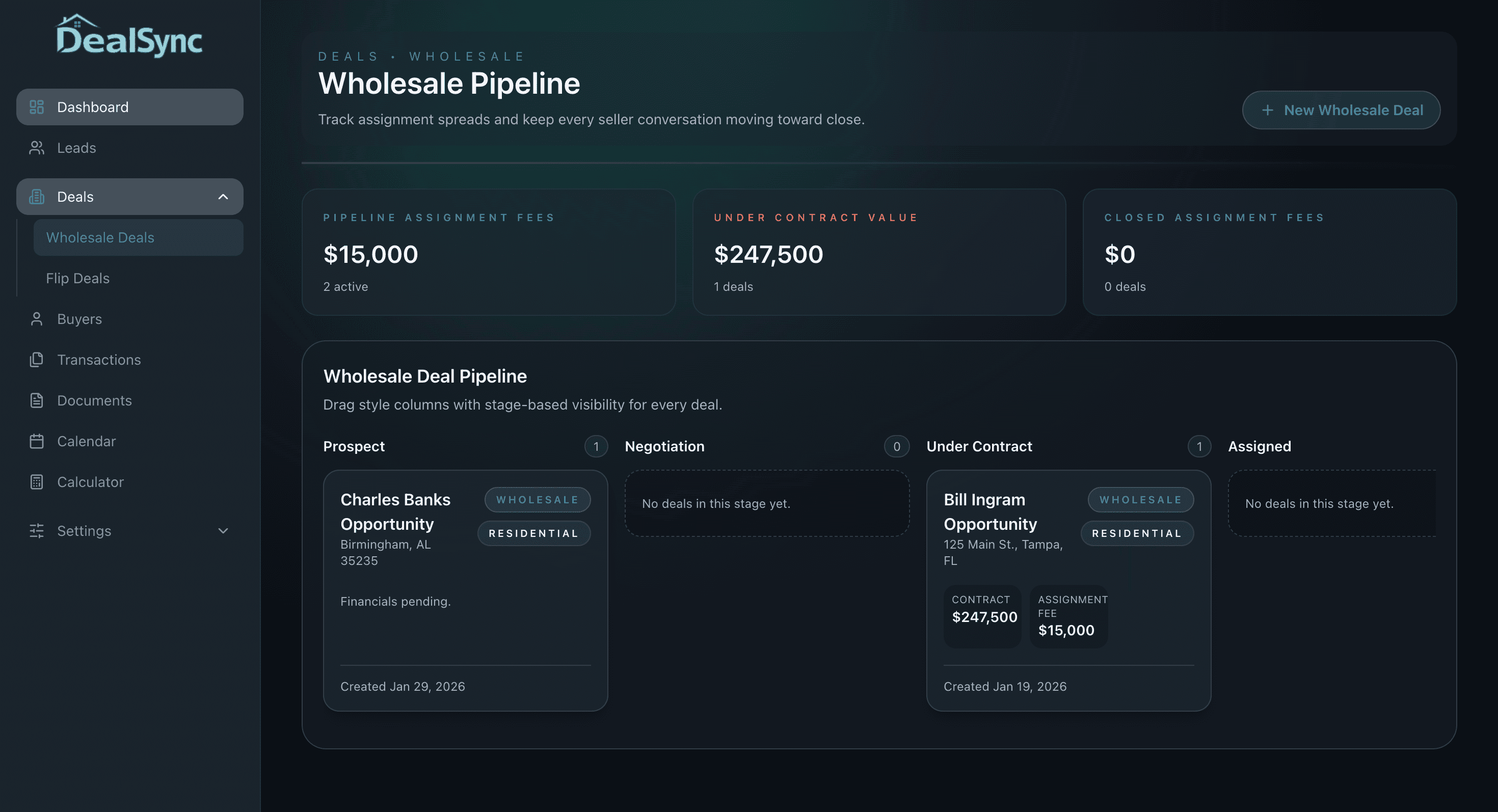This screenshot has height=812, width=1498.
Task: Expand the Settings section chevron
Action: [223, 531]
